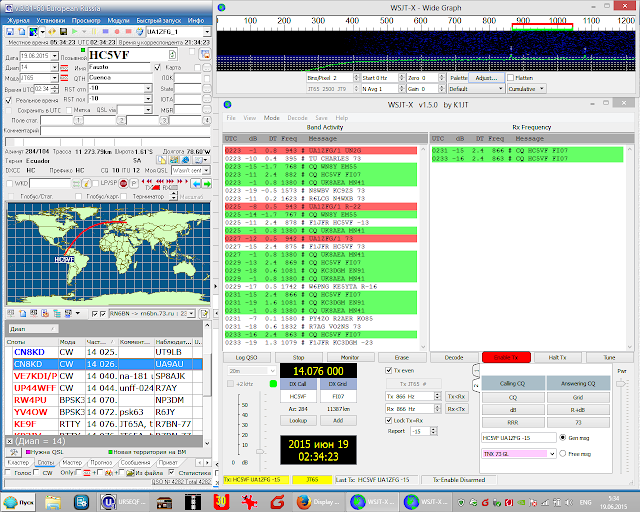Open the date dropdown showing 19.06.2015

coord(54,56)
